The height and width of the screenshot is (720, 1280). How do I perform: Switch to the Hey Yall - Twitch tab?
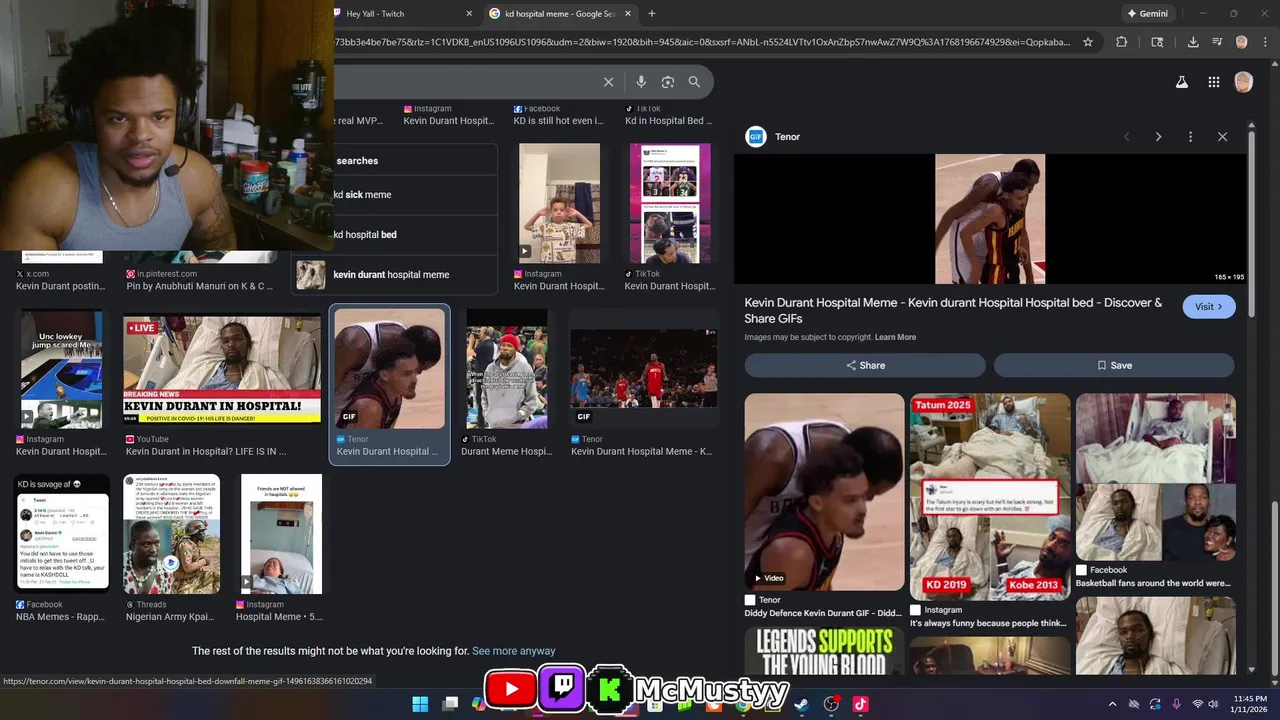pos(400,14)
